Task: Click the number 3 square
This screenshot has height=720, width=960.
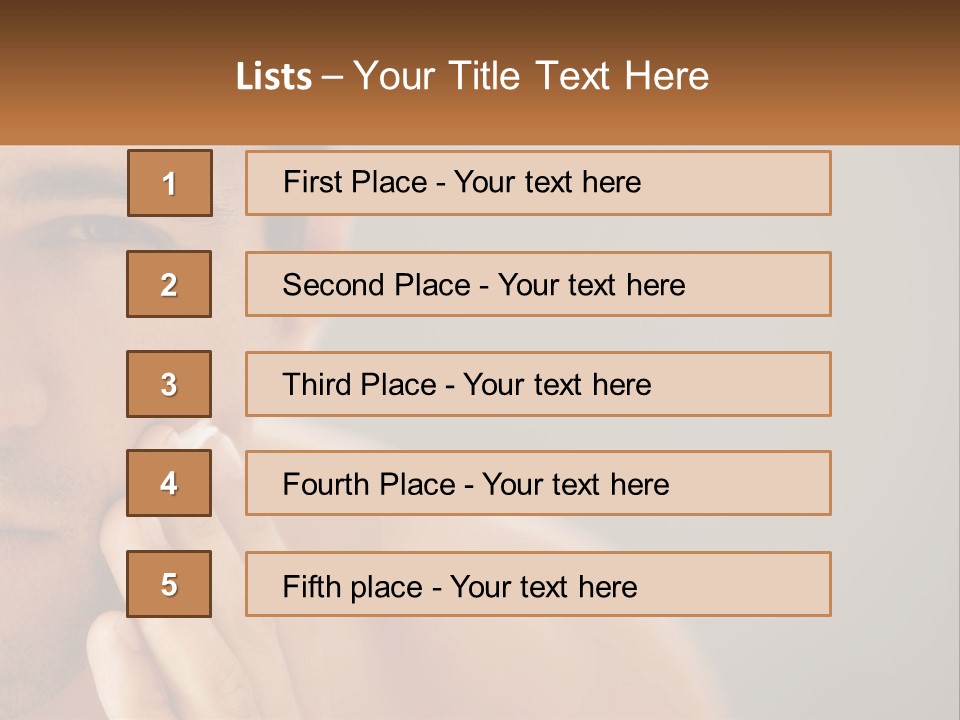Action: point(169,384)
